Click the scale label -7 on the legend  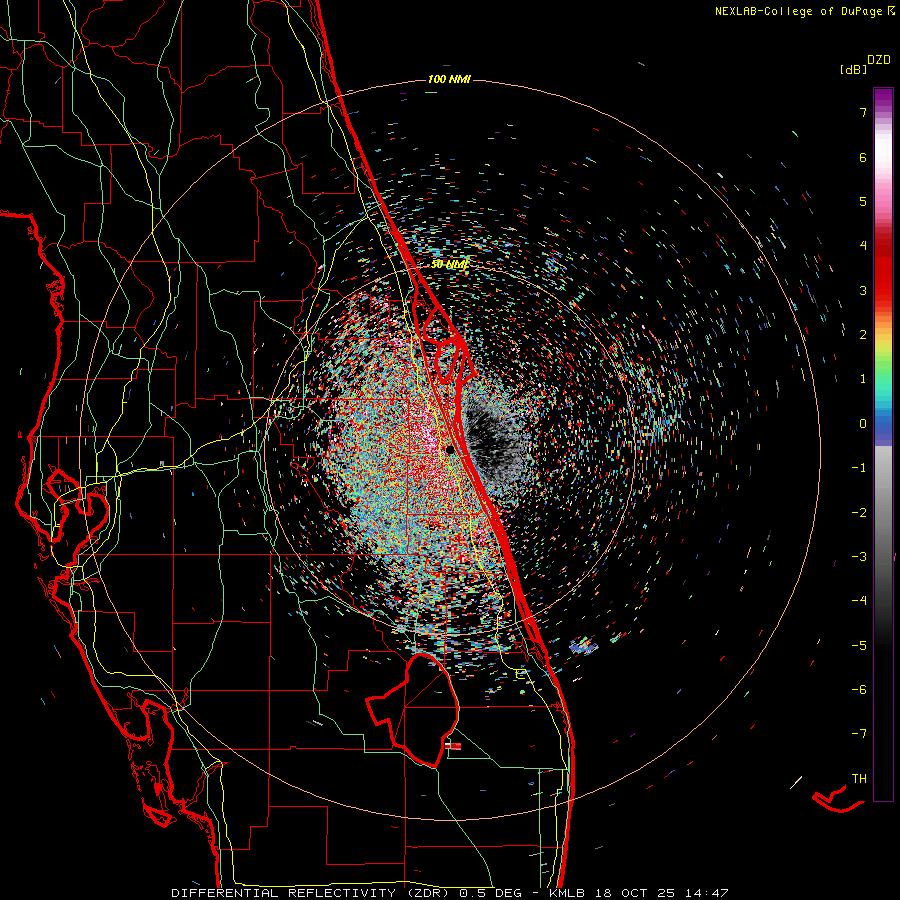click(x=859, y=734)
